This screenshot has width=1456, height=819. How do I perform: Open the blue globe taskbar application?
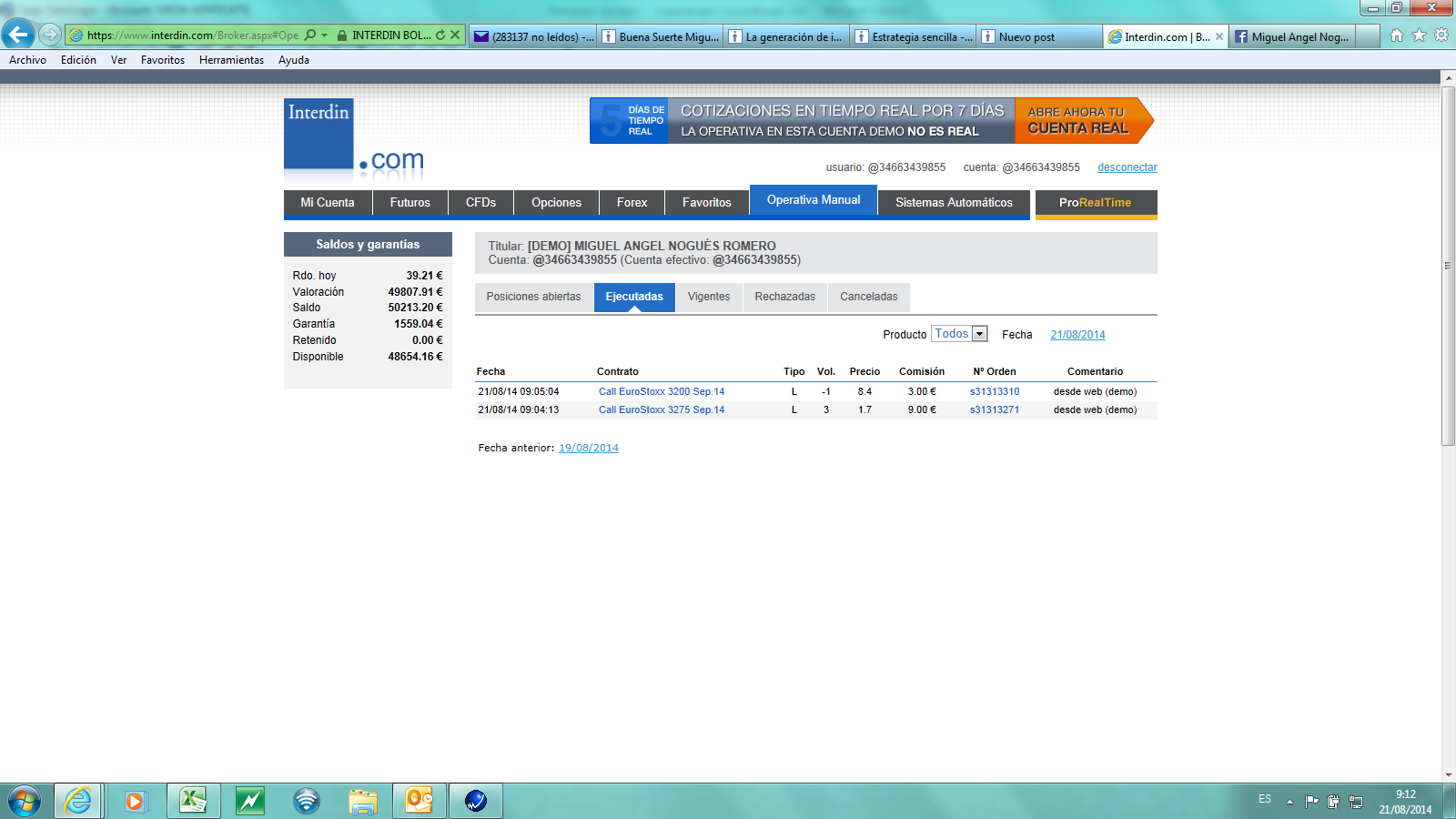(x=476, y=801)
